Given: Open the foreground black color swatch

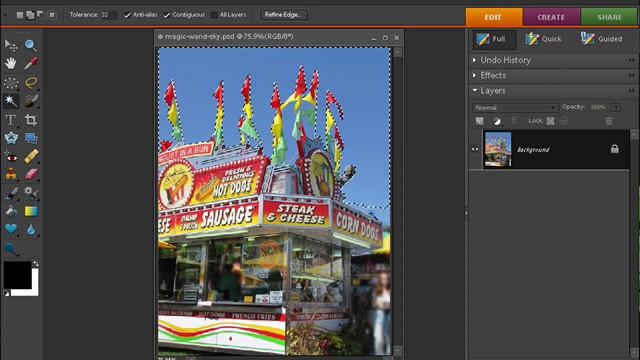Looking at the screenshot, I should [18, 275].
